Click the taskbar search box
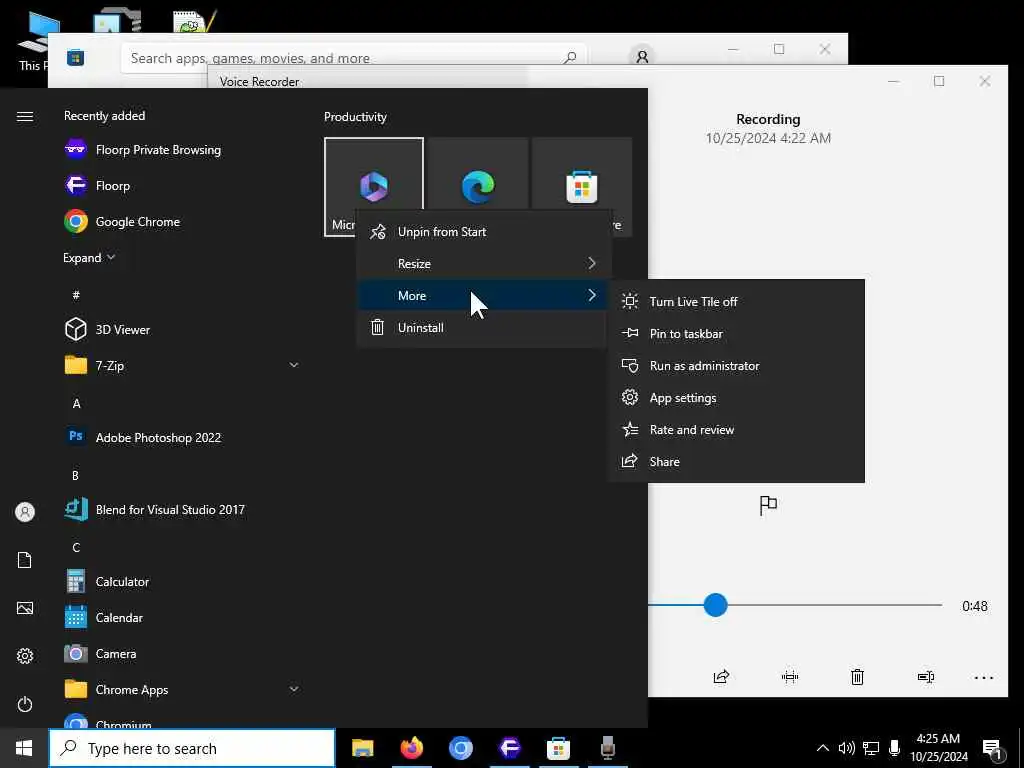 (192, 748)
